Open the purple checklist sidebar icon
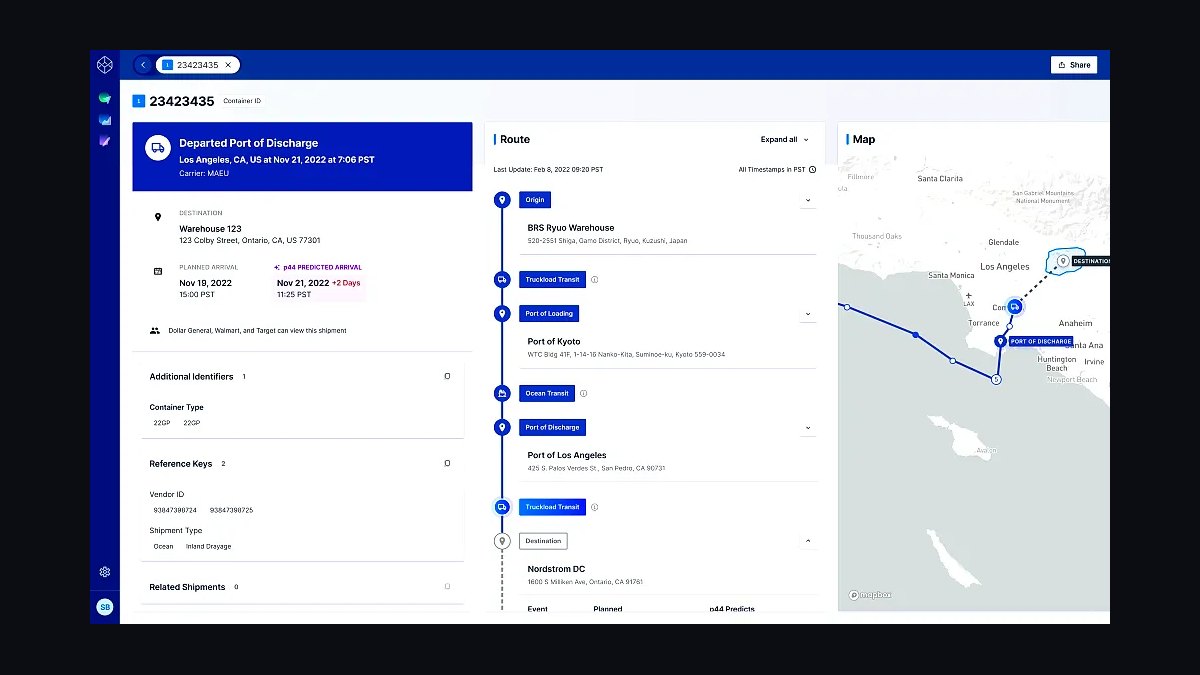This screenshot has height=675, width=1200. (x=105, y=141)
